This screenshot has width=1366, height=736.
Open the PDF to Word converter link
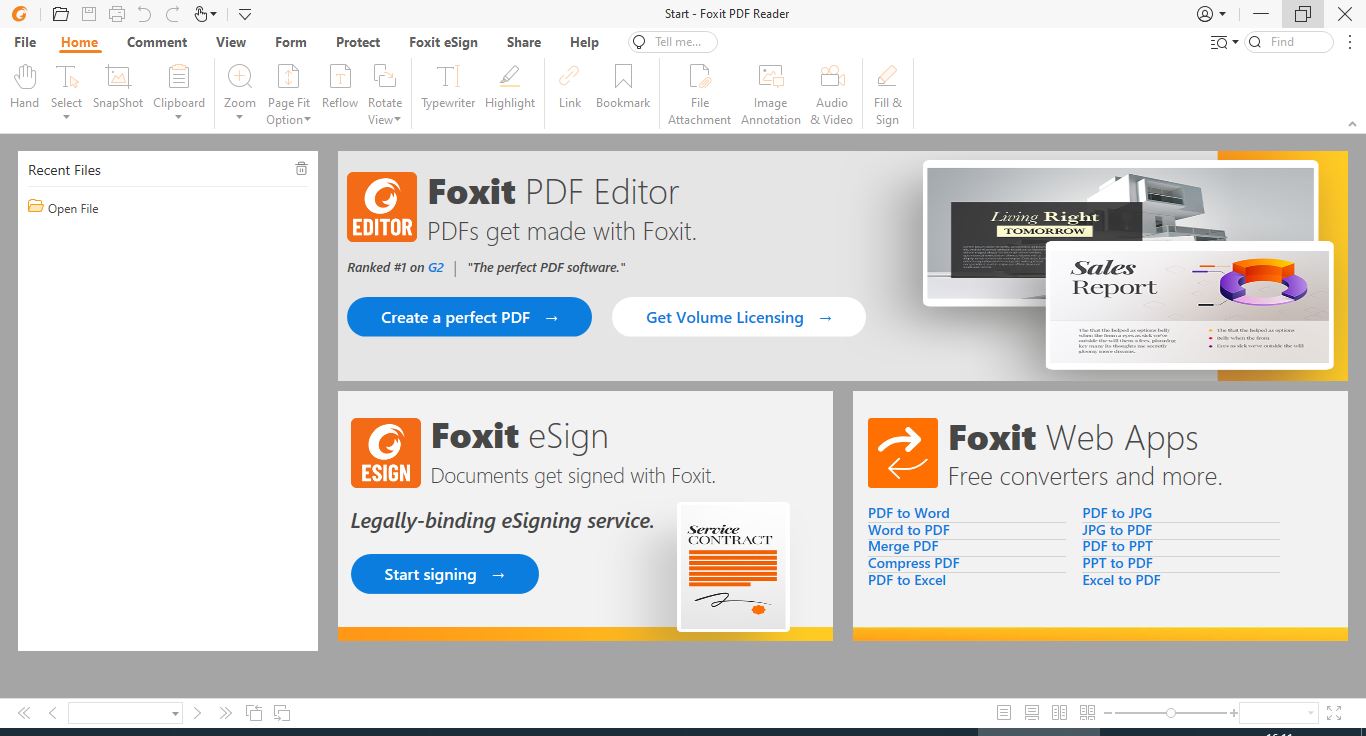pyautogui.click(x=909, y=513)
